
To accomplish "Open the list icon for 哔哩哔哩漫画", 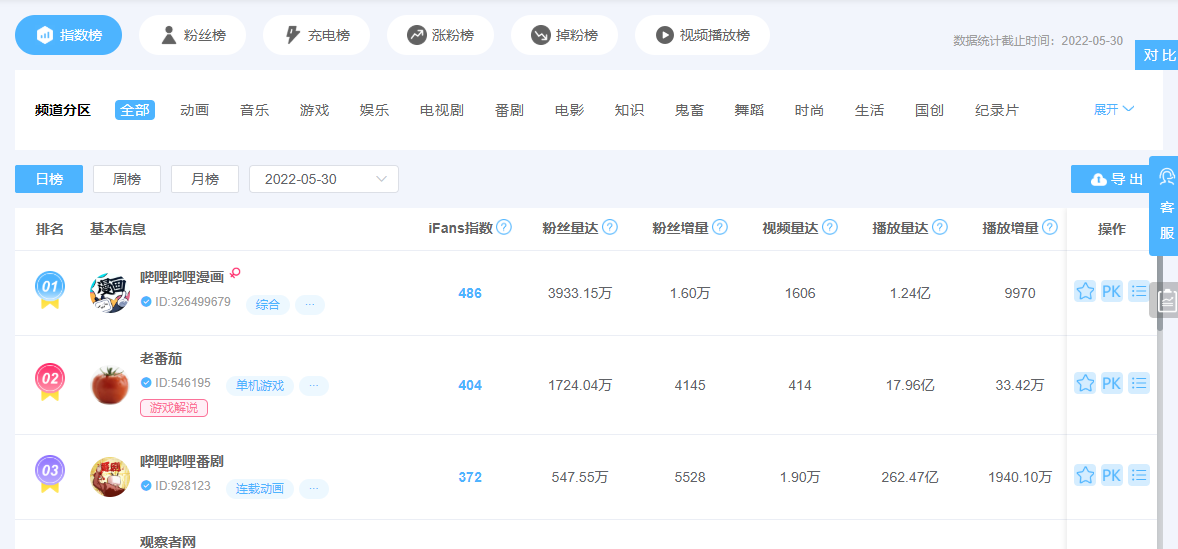I will [x=1139, y=291].
